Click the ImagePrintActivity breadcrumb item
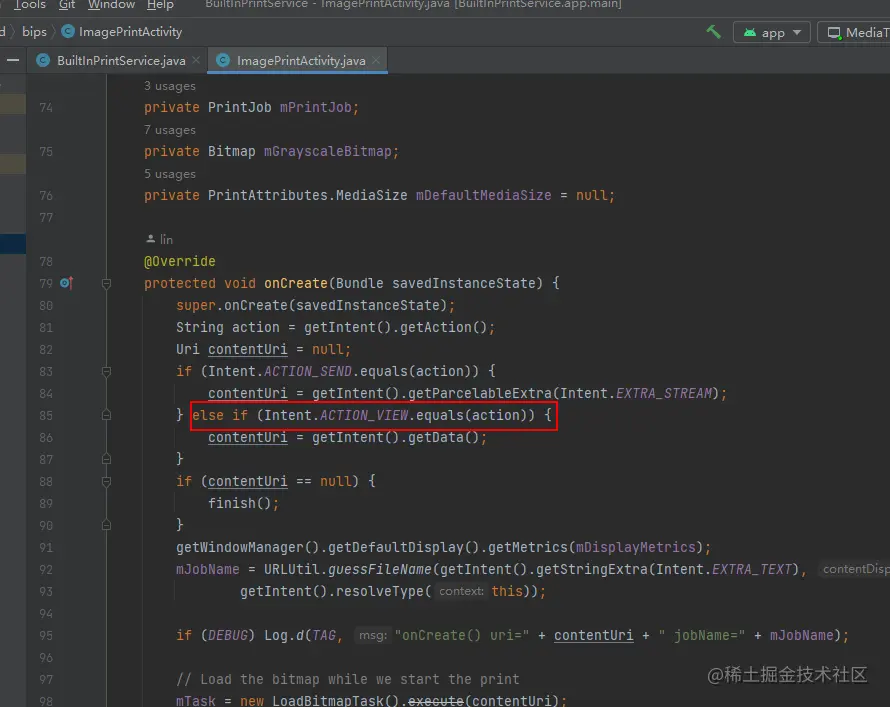Image resolution: width=890 pixels, height=707 pixels. pos(131,32)
